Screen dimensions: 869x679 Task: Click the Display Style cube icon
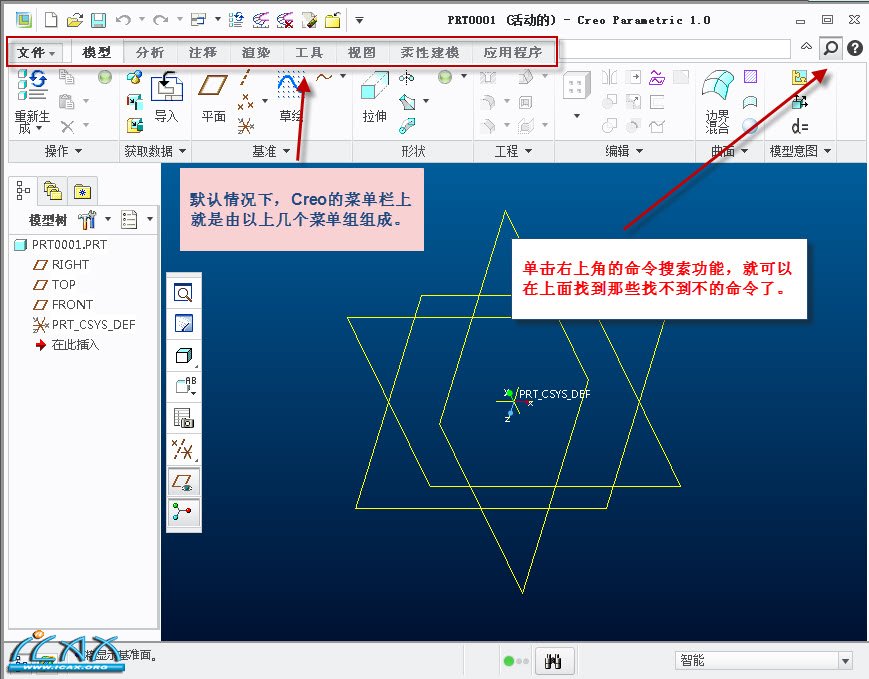coord(183,355)
